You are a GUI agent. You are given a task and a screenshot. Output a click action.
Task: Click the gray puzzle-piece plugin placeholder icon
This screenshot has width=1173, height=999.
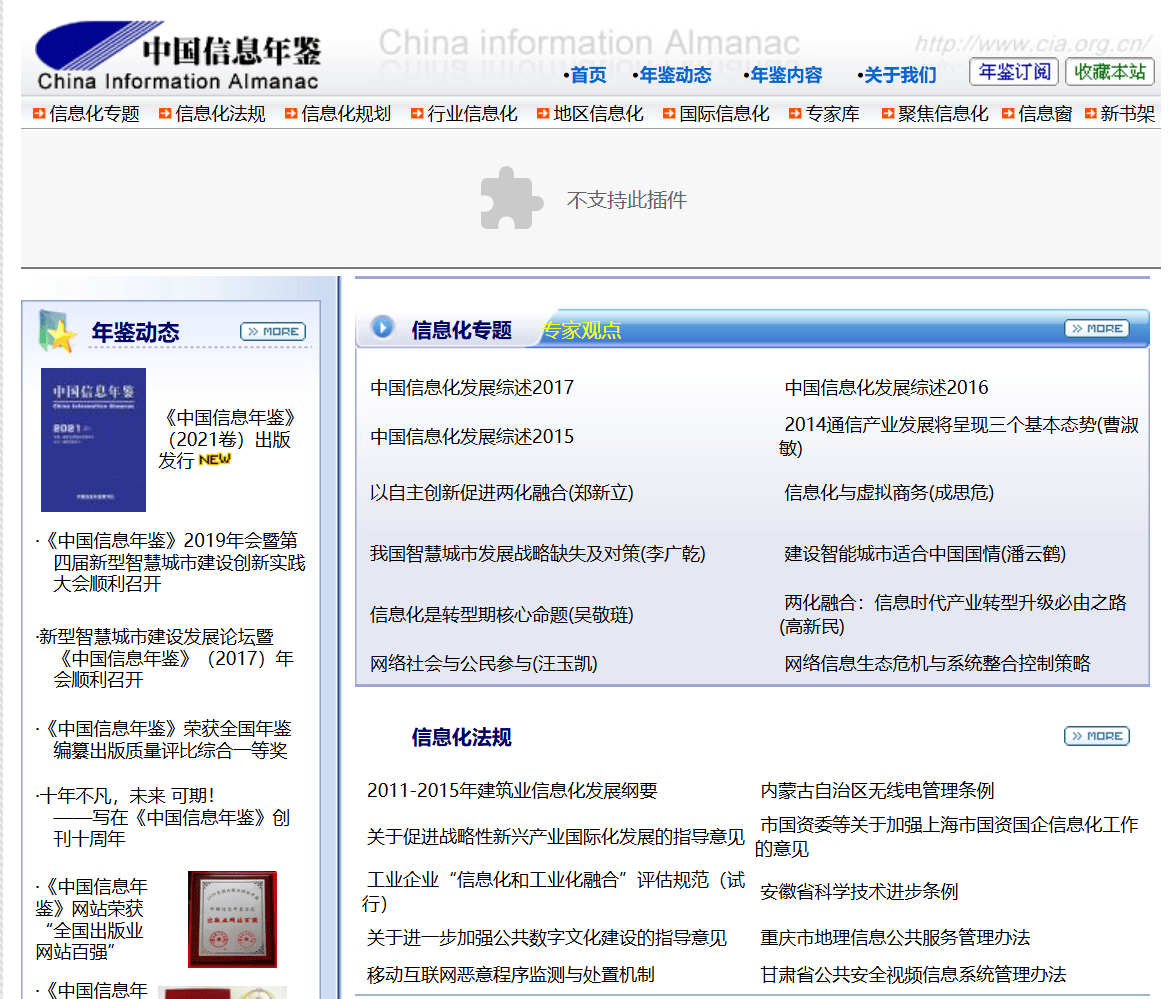click(511, 199)
